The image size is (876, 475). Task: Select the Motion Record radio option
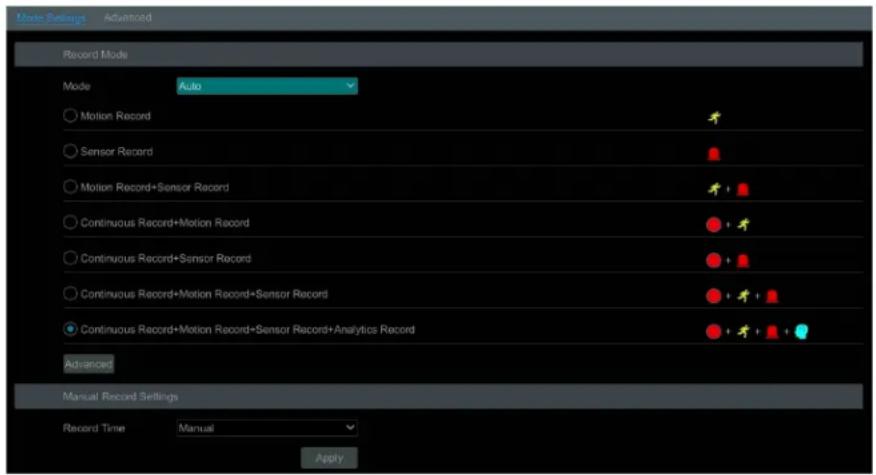(70, 116)
